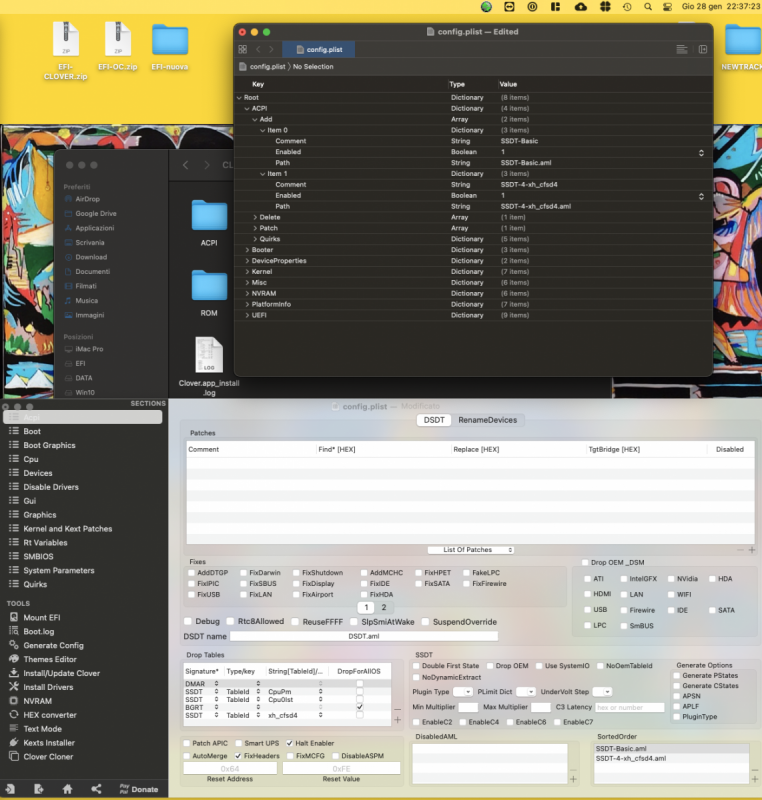Open Google Drive in Finder sidebar
The height and width of the screenshot is (800, 762).
click(x=90, y=213)
